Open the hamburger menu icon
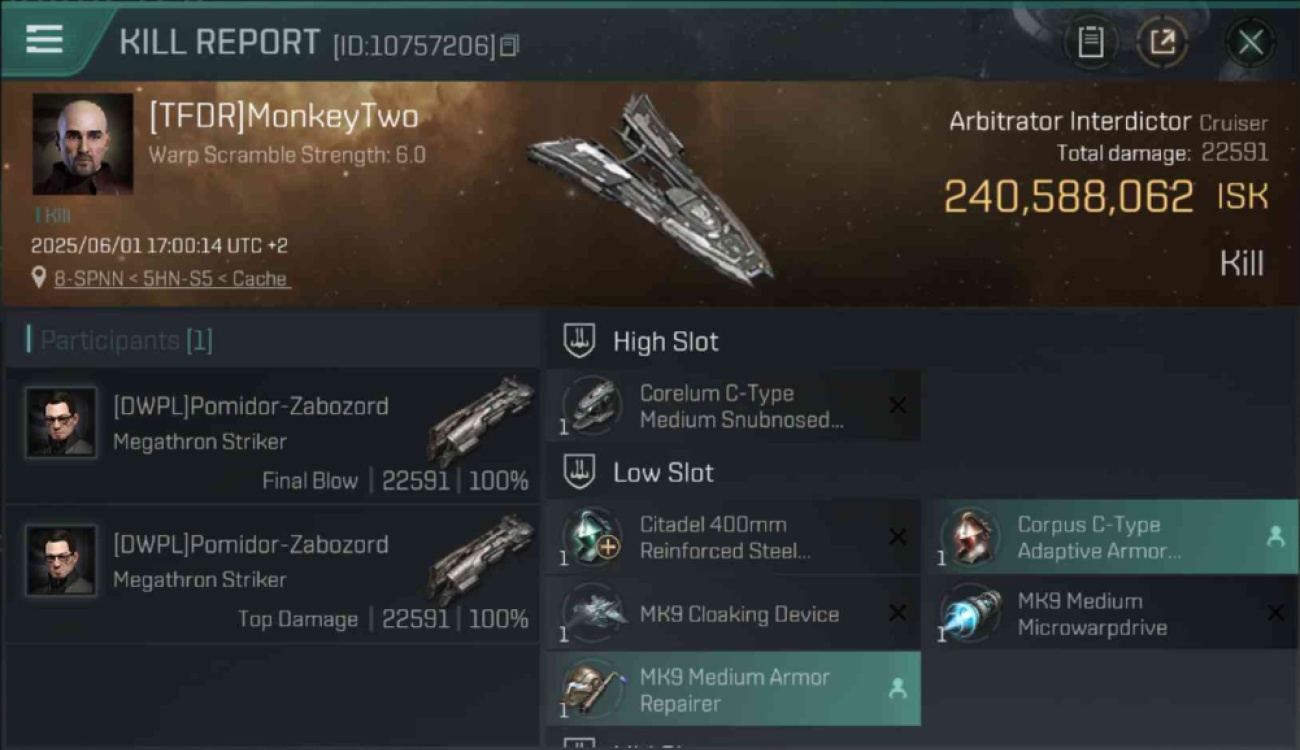This screenshot has height=750, width=1300. tap(44, 40)
